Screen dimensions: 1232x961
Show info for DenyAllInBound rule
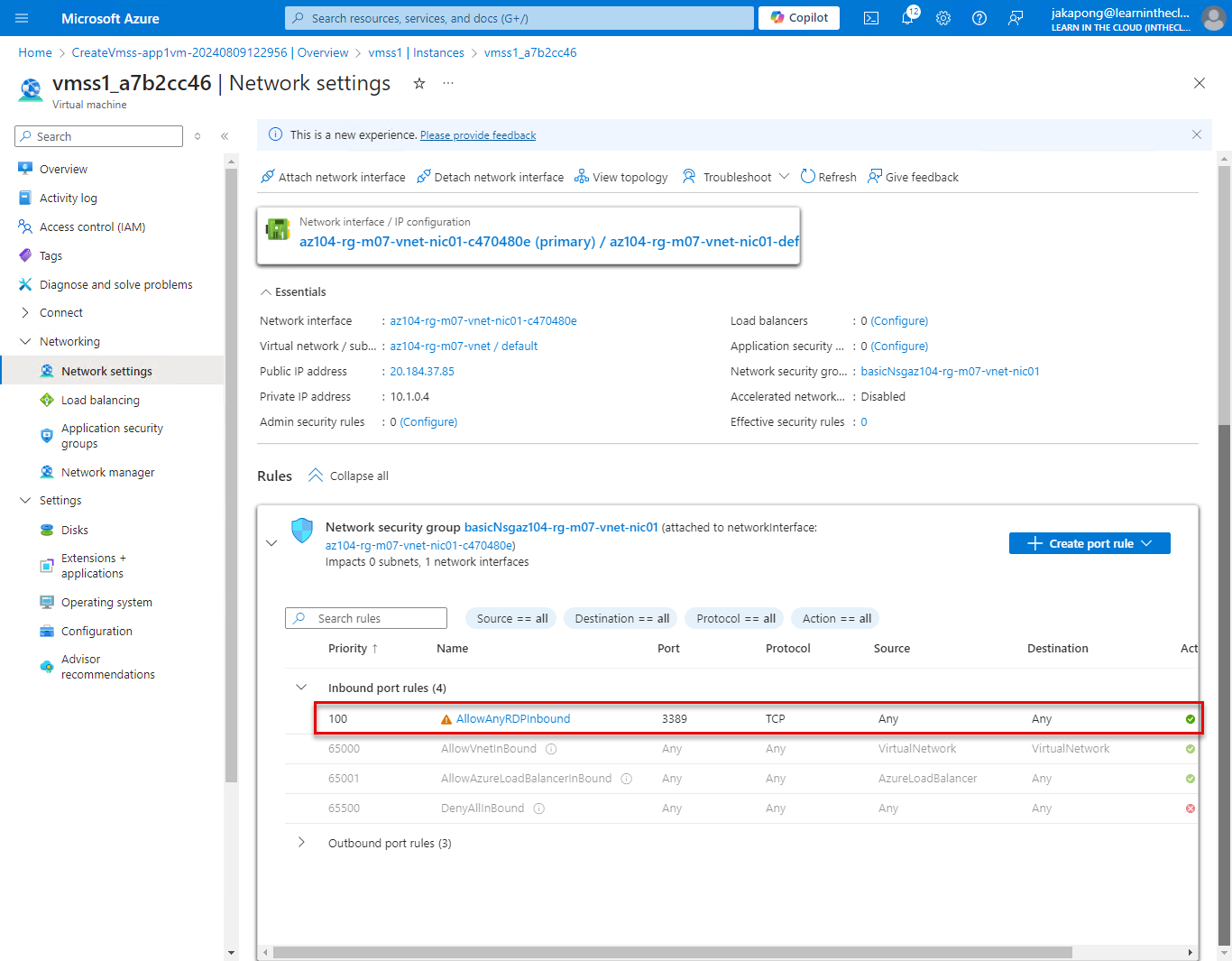point(538,809)
